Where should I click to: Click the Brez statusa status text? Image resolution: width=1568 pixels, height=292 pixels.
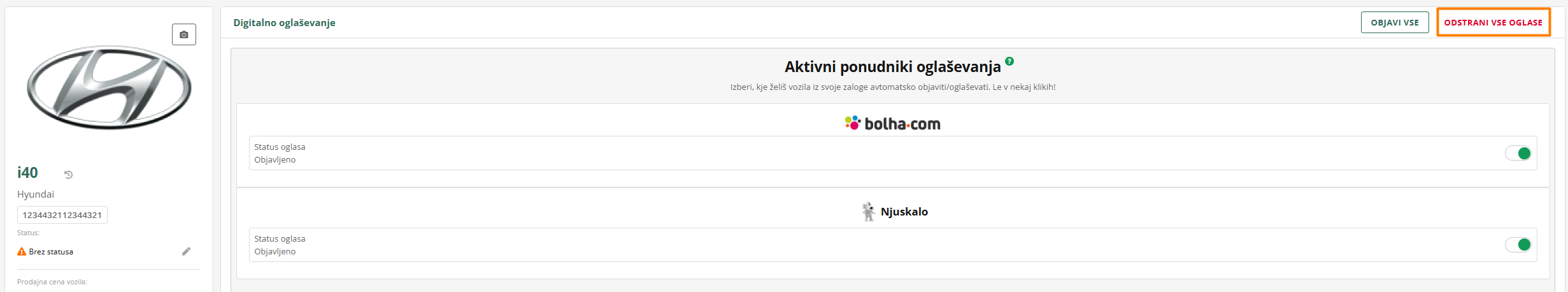click(x=51, y=252)
